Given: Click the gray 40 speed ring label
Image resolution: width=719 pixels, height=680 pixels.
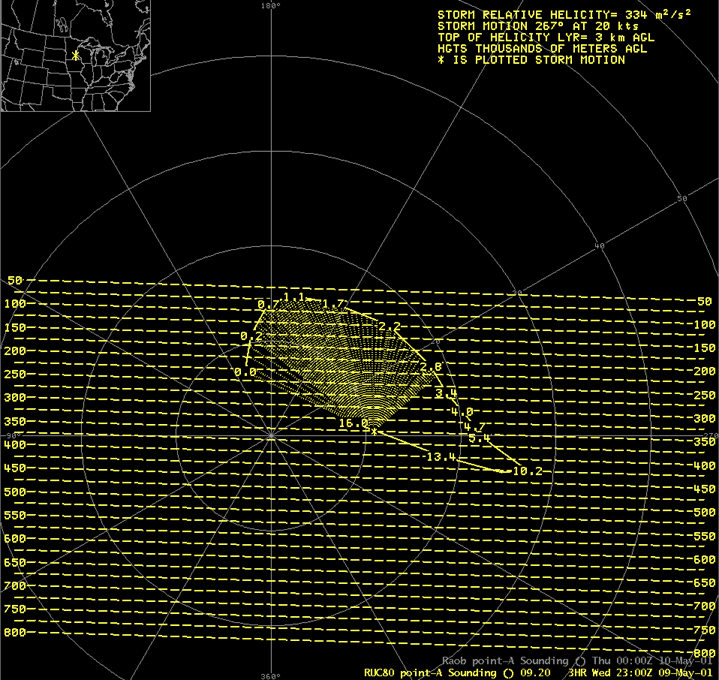Looking at the screenshot, I should coord(599,246).
